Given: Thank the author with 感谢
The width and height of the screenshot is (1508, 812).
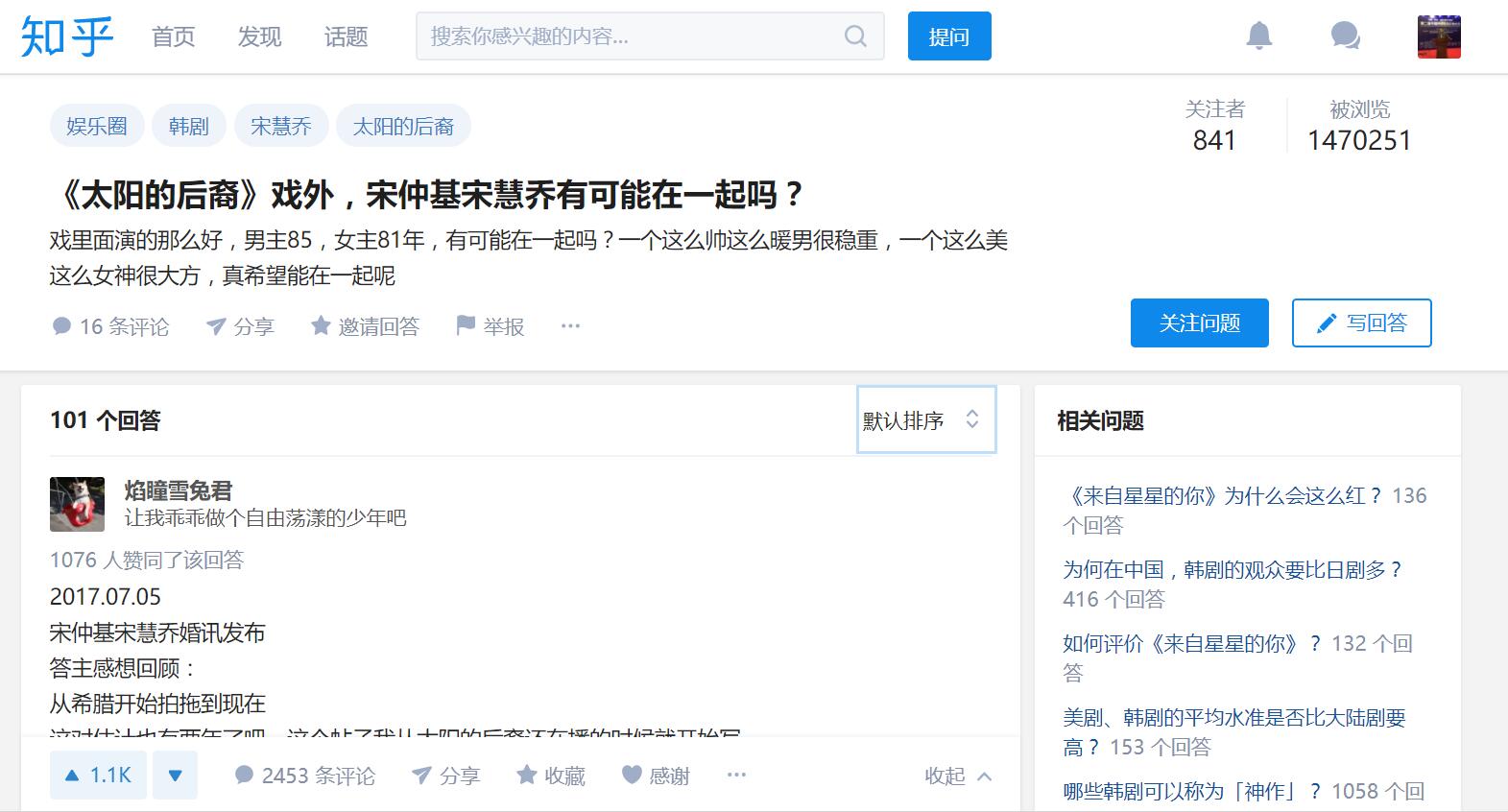Looking at the screenshot, I should coord(656,776).
